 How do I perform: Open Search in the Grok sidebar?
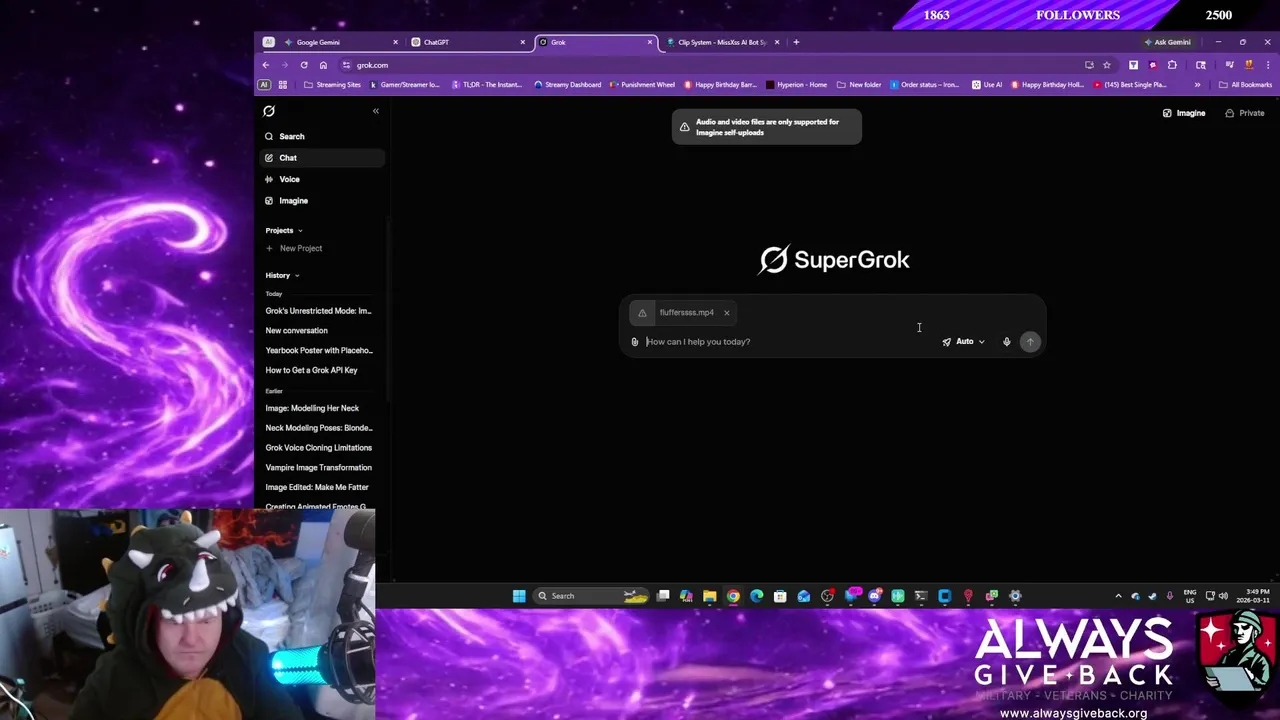pos(320,136)
